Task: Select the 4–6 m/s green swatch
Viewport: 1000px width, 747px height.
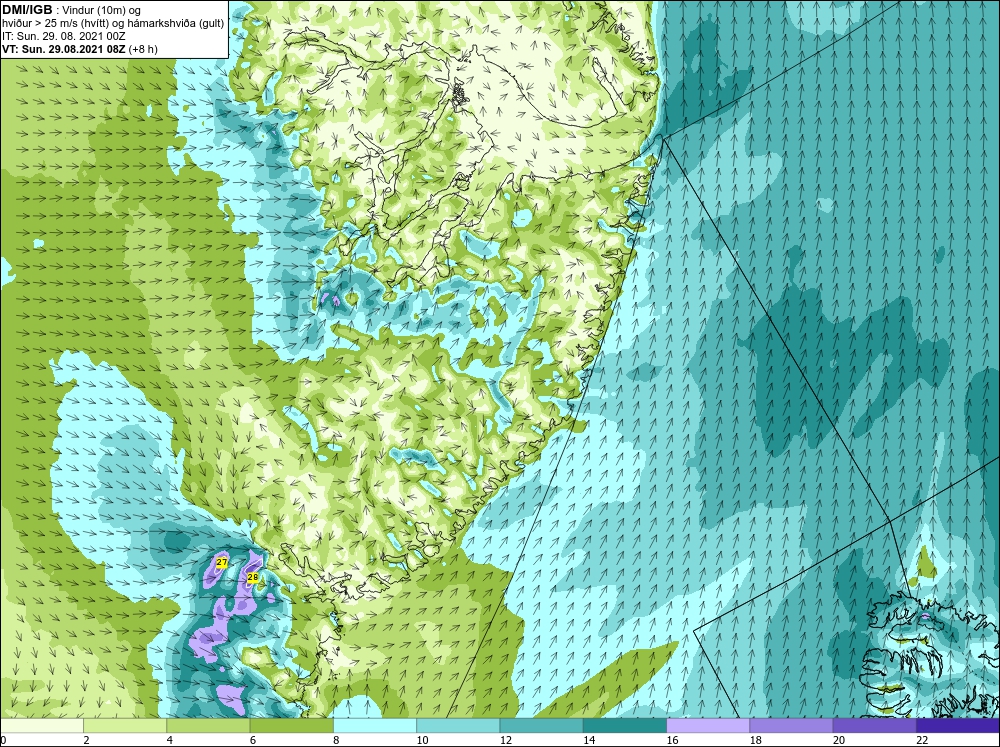Action: coord(208,725)
